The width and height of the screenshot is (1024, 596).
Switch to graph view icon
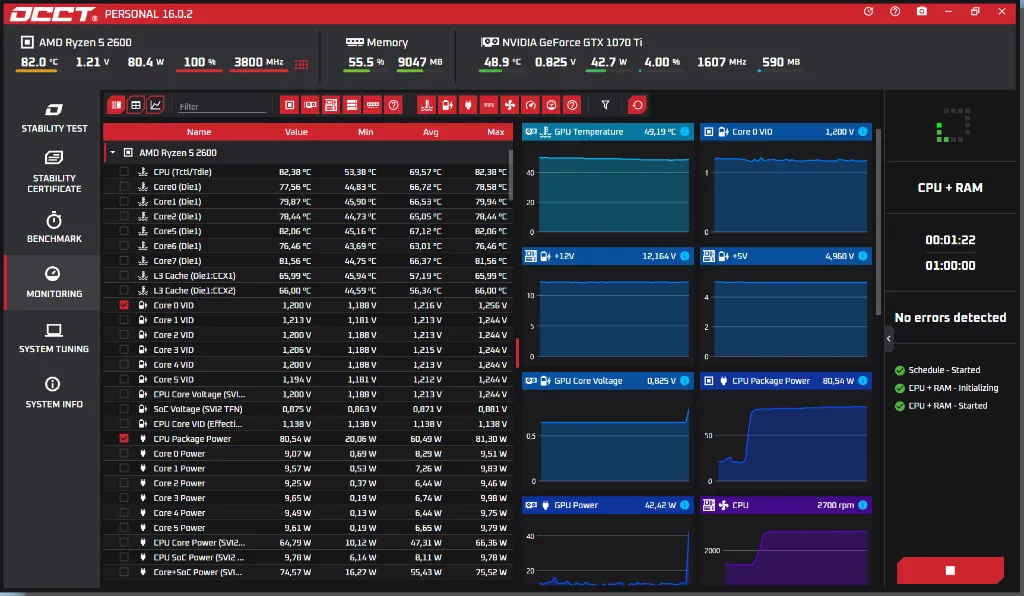point(155,105)
